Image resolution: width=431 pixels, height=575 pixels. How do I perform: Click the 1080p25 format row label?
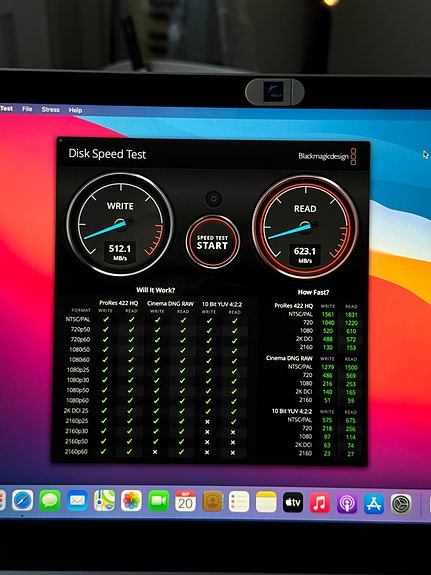[x=78, y=370]
